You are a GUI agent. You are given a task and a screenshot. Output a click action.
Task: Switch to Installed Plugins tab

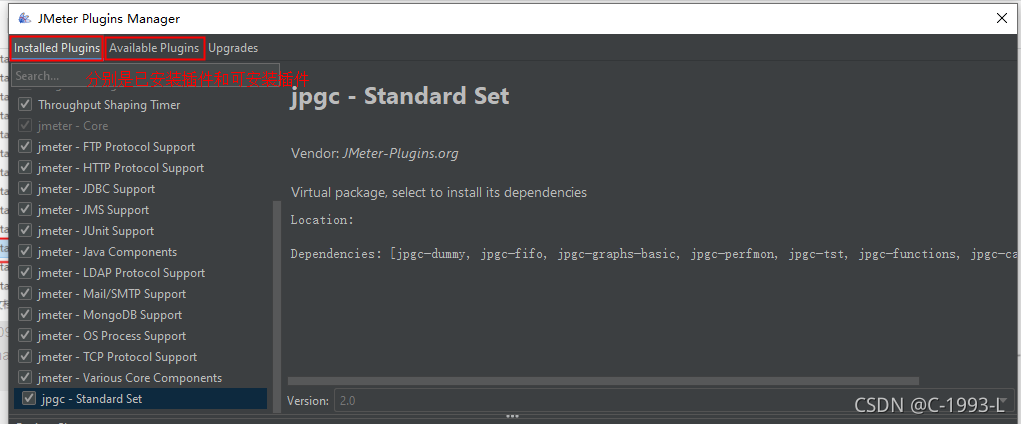click(57, 48)
